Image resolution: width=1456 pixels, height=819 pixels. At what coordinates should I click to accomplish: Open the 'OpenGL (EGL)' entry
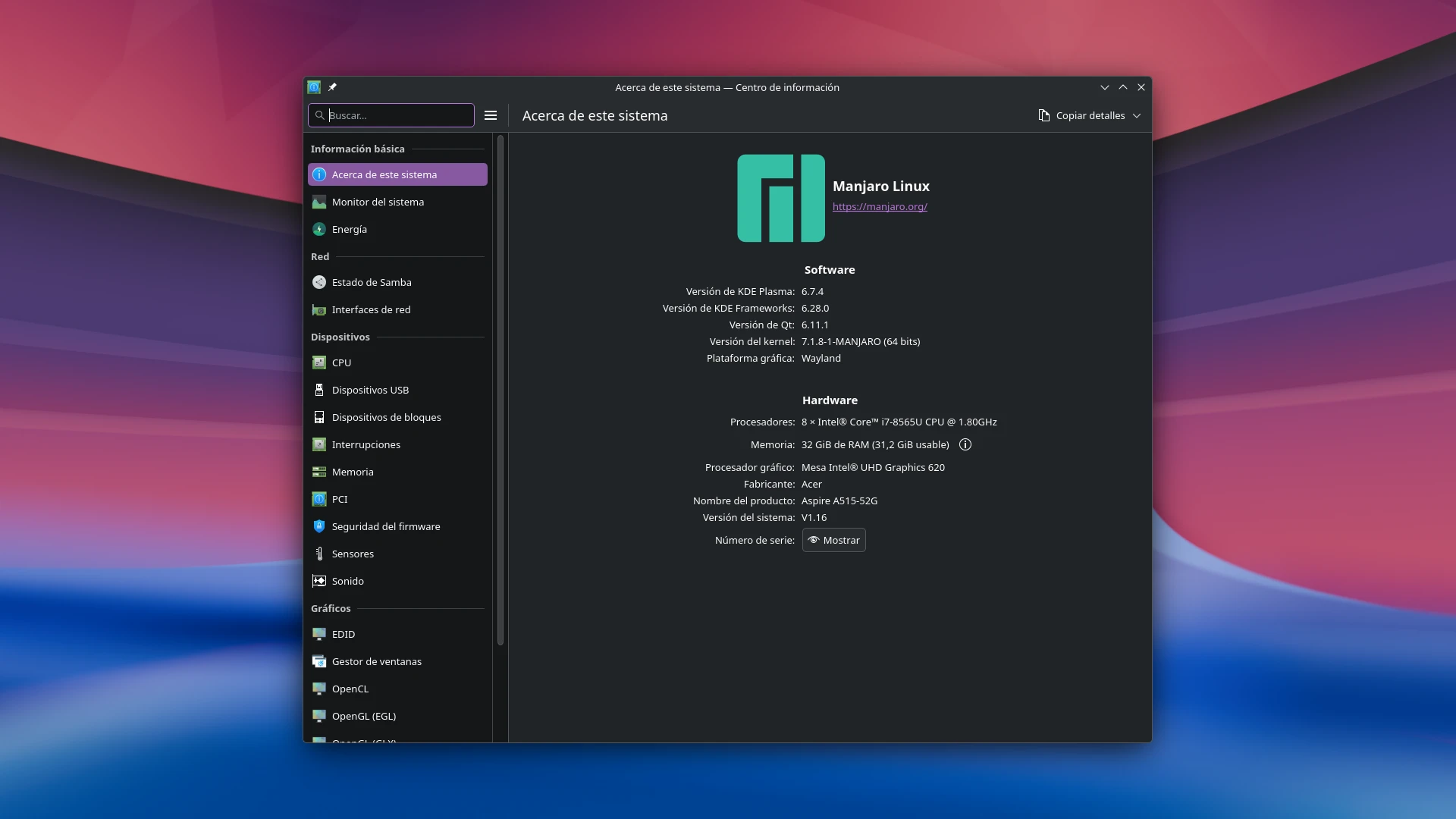click(397, 716)
